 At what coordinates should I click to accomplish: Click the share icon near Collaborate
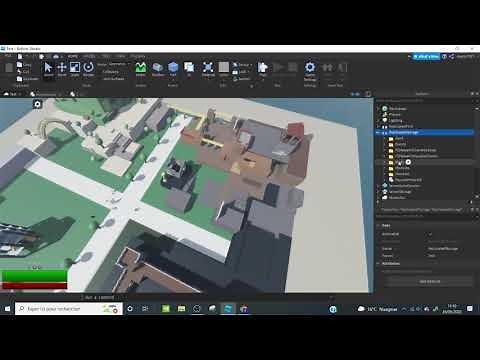coord(452,57)
